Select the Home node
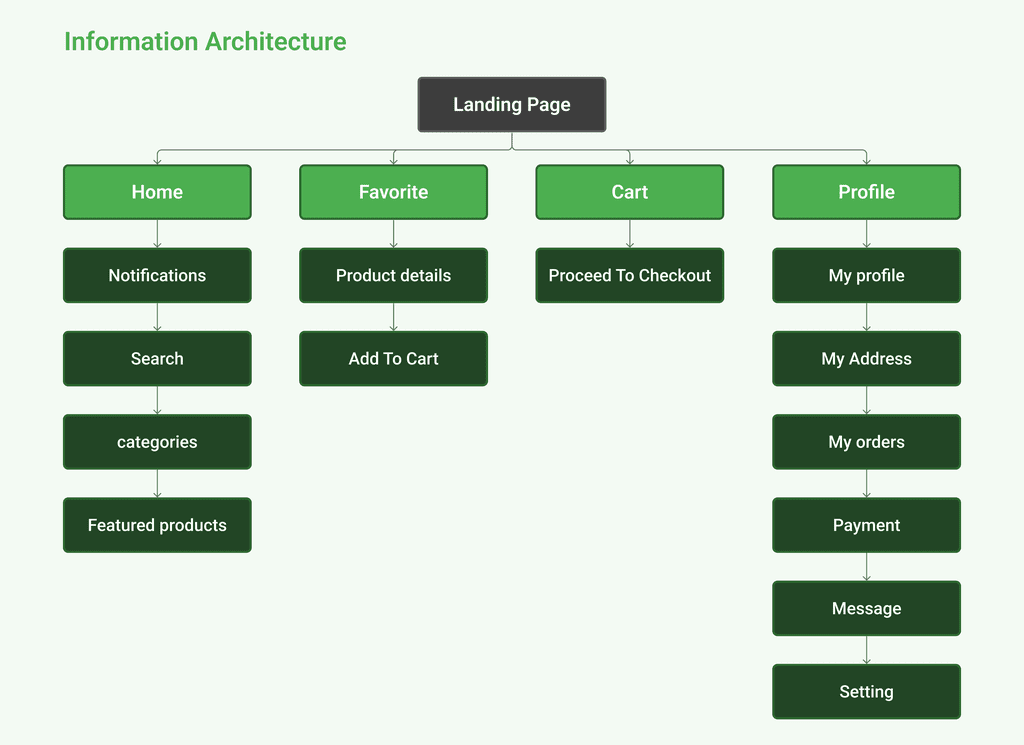Image resolution: width=1024 pixels, height=745 pixels. [157, 192]
